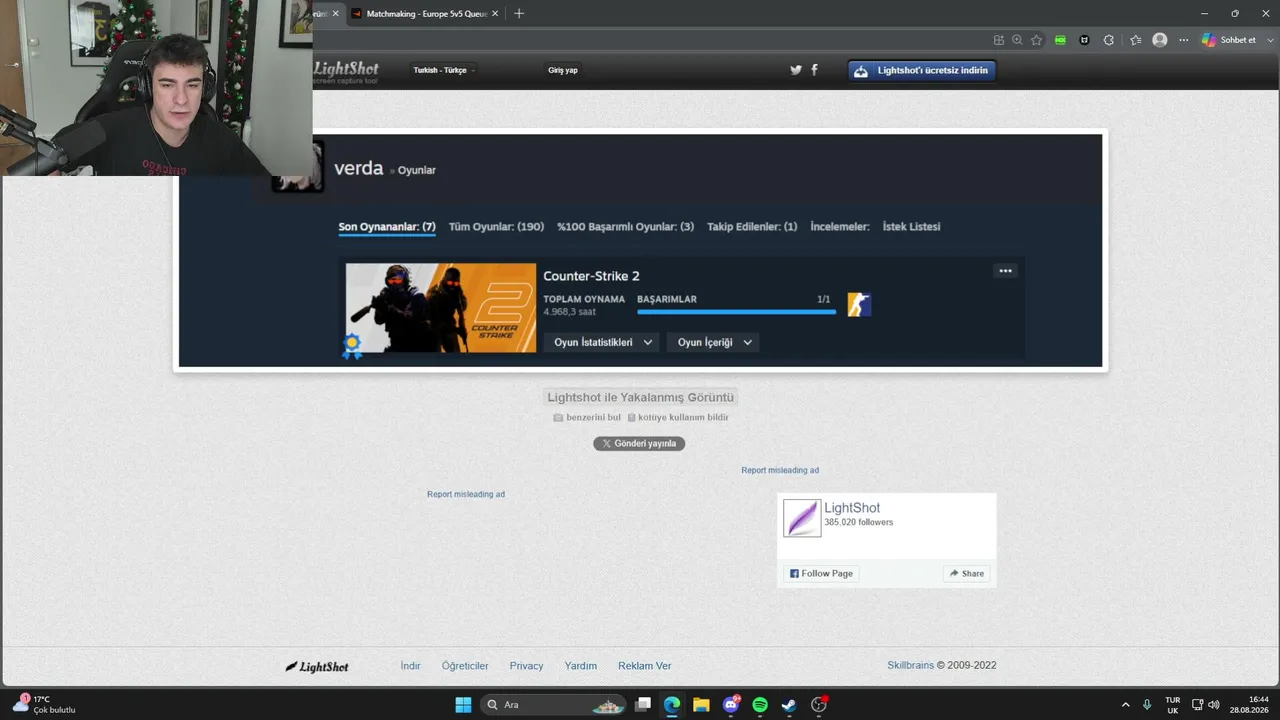This screenshot has width=1280, height=720.
Task: Add this page to favorites with the star icon
Action: [x=1036, y=40]
